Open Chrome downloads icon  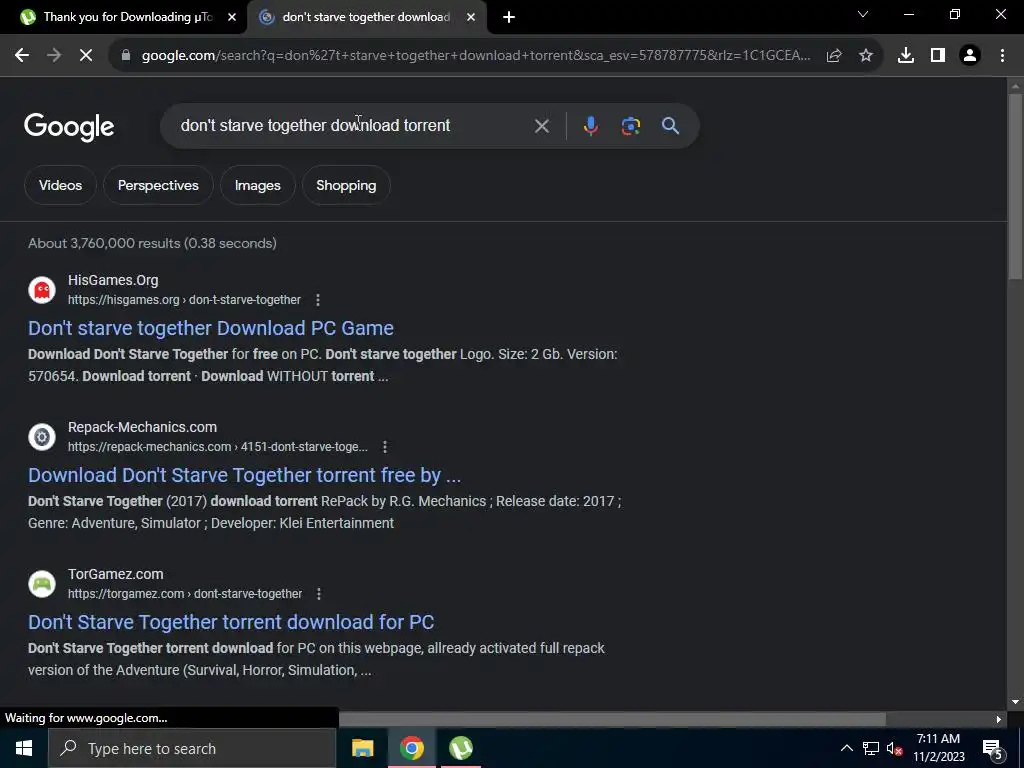[x=906, y=56]
